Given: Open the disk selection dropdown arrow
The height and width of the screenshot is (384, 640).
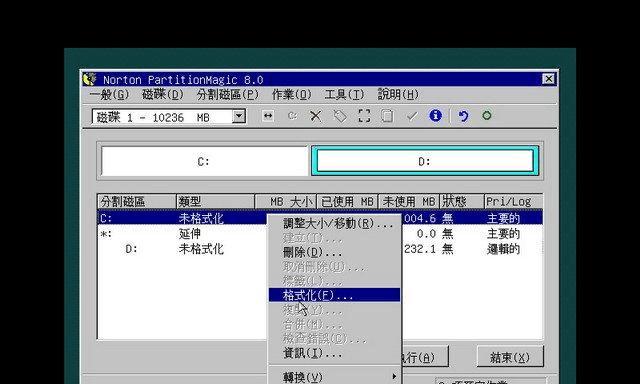Looking at the screenshot, I should coord(239,117).
